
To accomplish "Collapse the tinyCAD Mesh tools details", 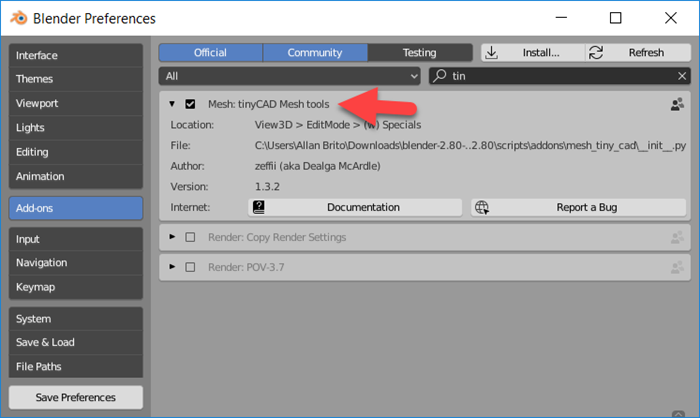I will (x=172, y=104).
